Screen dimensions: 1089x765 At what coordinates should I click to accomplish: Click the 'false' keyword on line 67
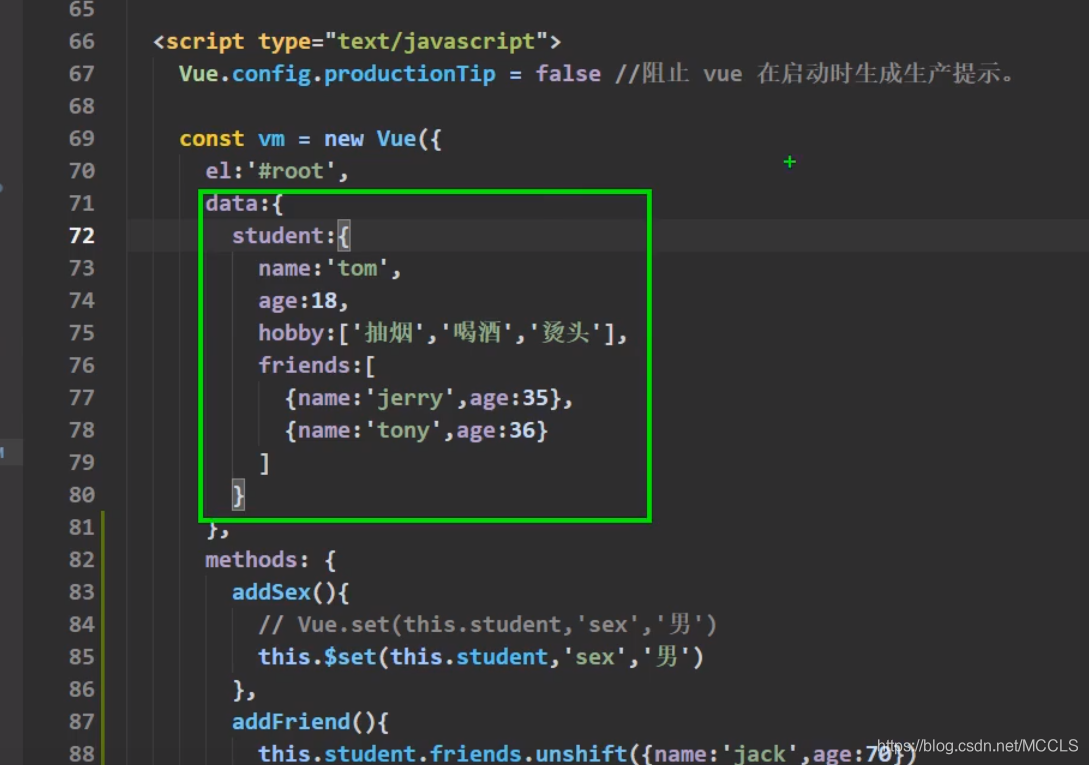click(568, 74)
